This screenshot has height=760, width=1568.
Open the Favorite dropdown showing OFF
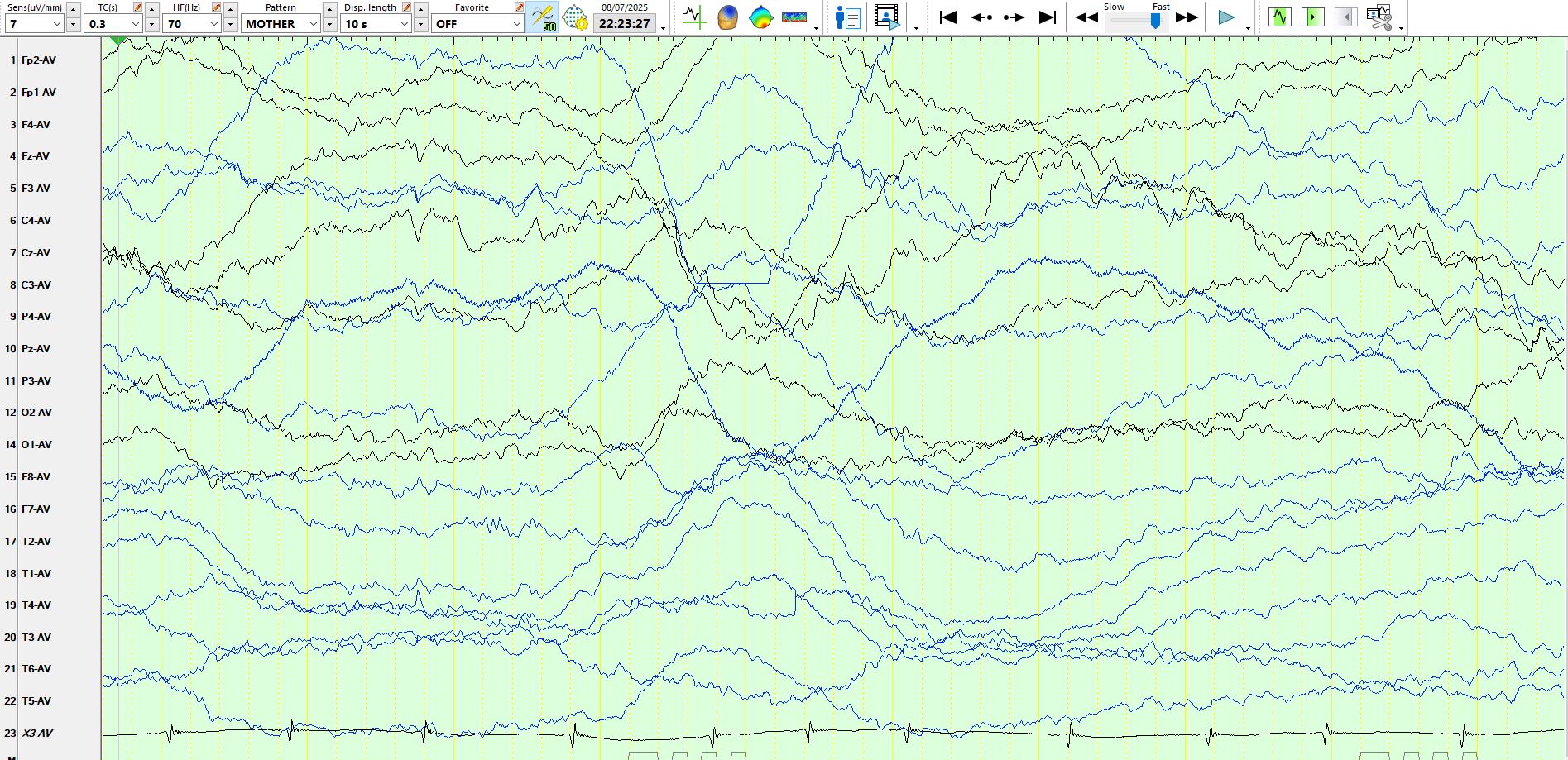478,24
